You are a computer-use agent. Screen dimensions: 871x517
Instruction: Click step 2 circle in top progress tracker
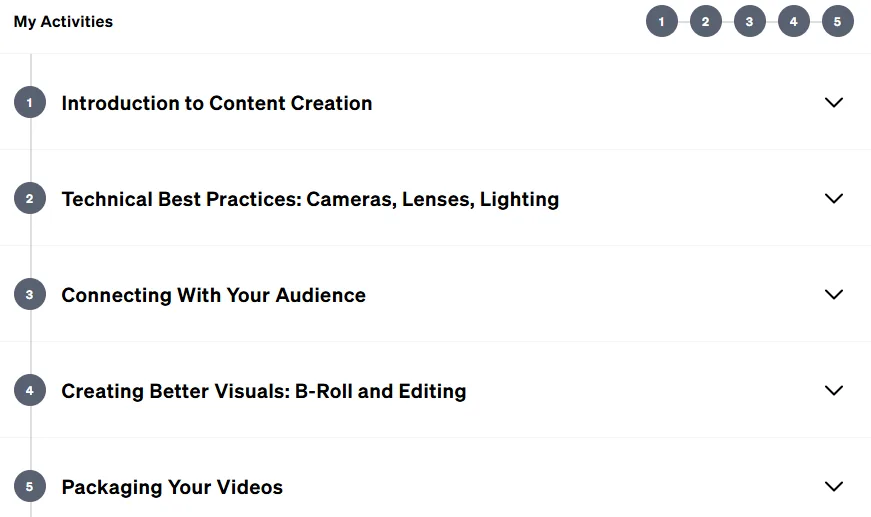[x=705, y=22]
